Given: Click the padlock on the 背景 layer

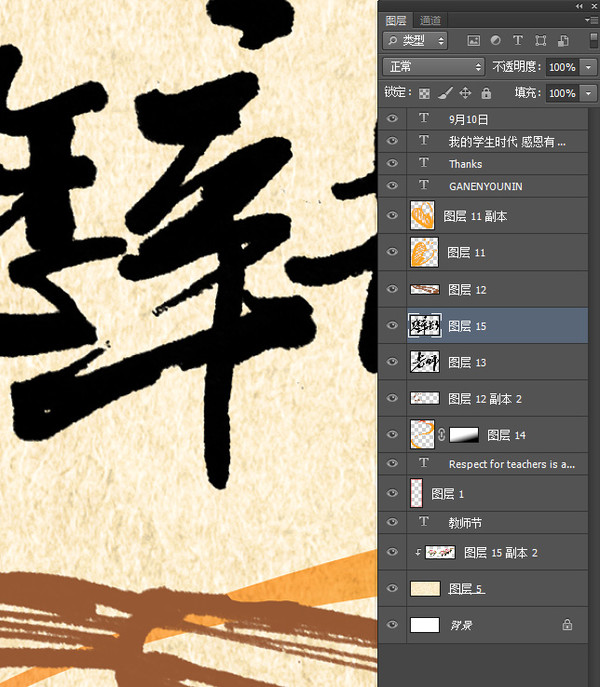Looking at the screenshot, I should pyautogui.click(x=567, y=624).
